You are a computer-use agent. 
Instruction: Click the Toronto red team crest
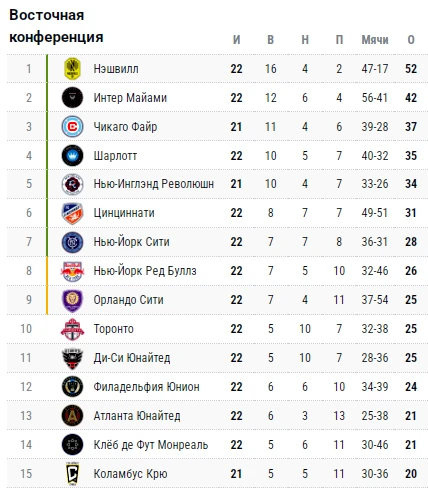(72, 329)
